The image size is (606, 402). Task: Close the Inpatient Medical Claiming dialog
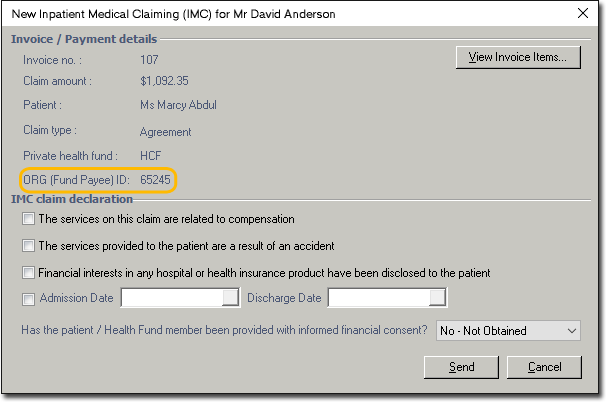pos(583,13)
